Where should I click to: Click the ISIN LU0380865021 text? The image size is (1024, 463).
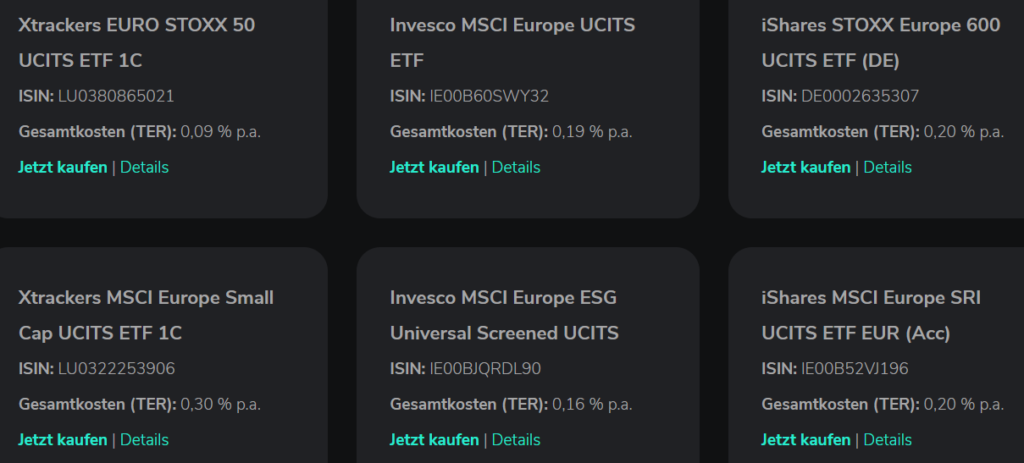tap(116, 96)
